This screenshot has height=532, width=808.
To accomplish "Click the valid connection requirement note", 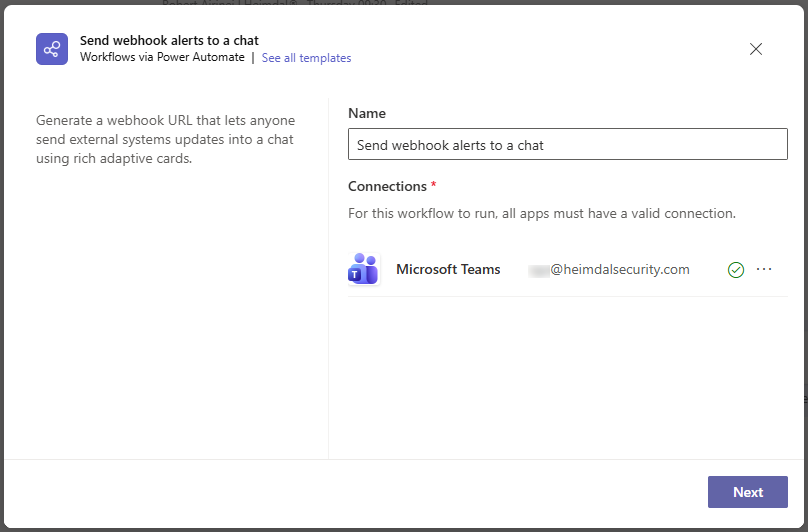I will [x=542, y=213].
